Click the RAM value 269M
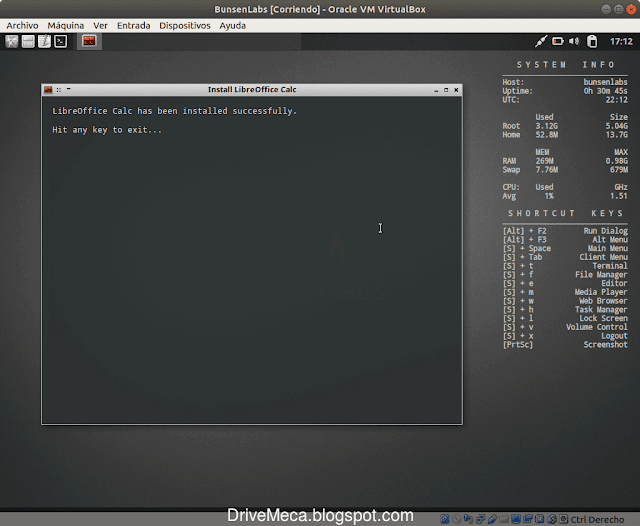Screen dimensions: 640x526 click(544, 161)
